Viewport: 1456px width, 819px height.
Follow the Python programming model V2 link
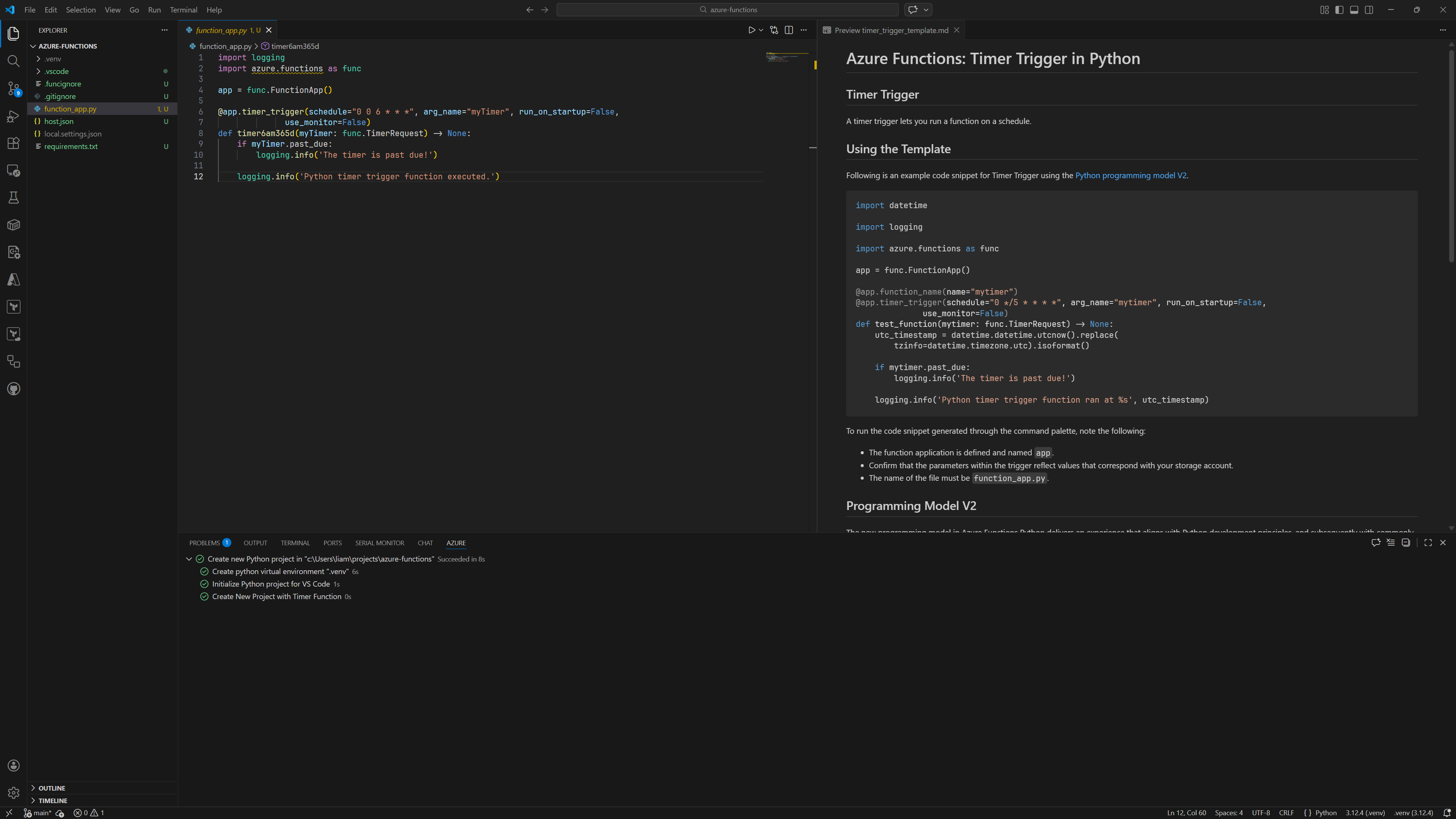(x=1130, y=175)
